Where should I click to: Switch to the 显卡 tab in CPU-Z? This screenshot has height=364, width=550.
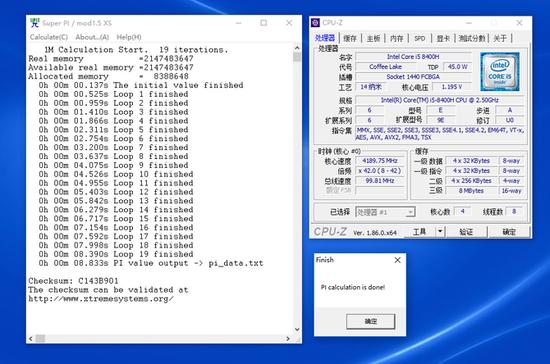point(443,38)
